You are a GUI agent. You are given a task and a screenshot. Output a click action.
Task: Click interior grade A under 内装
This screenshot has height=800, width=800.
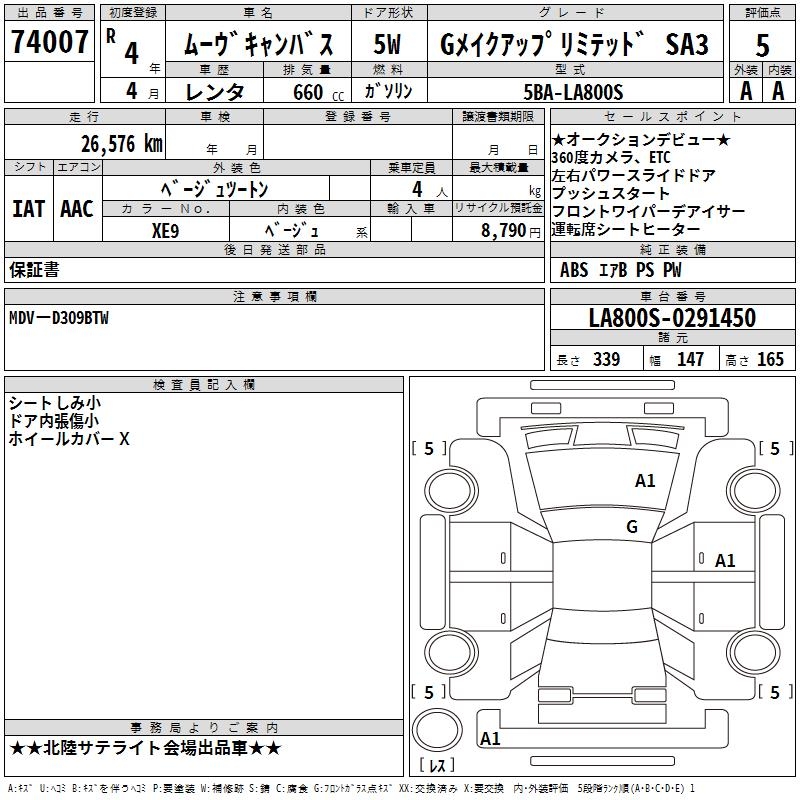(778, 91)
